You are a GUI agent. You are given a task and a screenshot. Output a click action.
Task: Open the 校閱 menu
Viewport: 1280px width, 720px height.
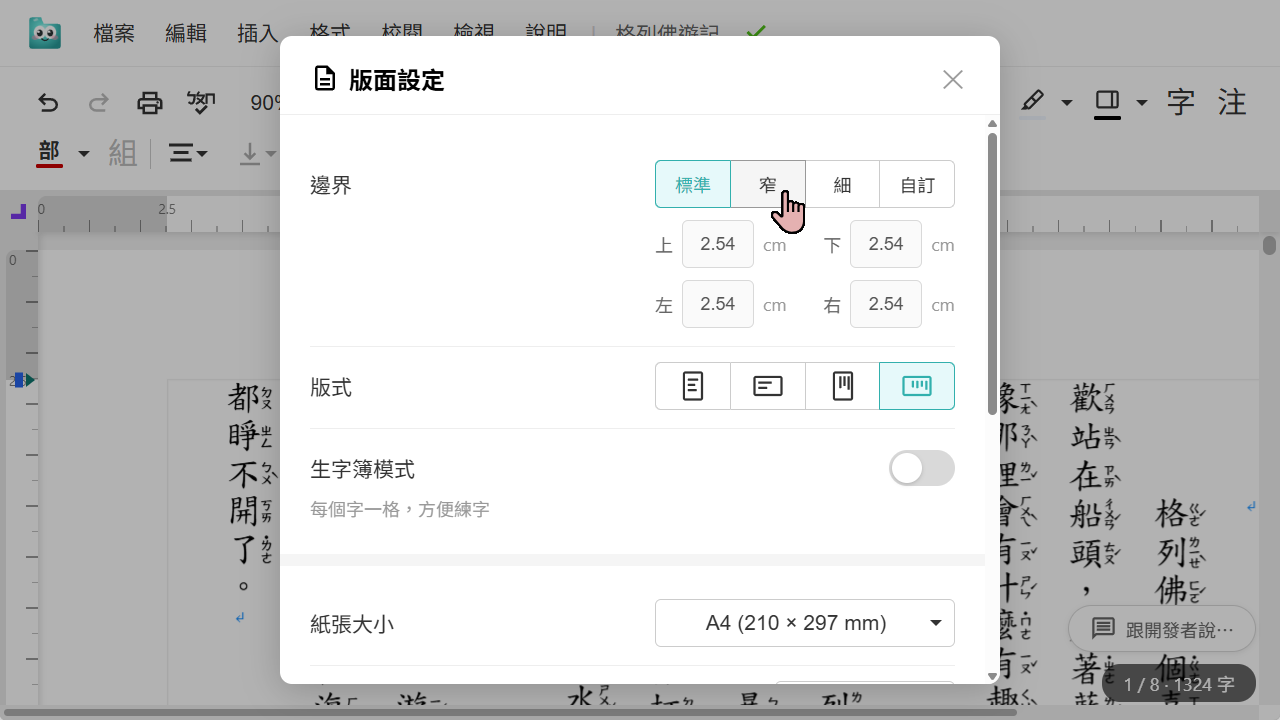402,31
